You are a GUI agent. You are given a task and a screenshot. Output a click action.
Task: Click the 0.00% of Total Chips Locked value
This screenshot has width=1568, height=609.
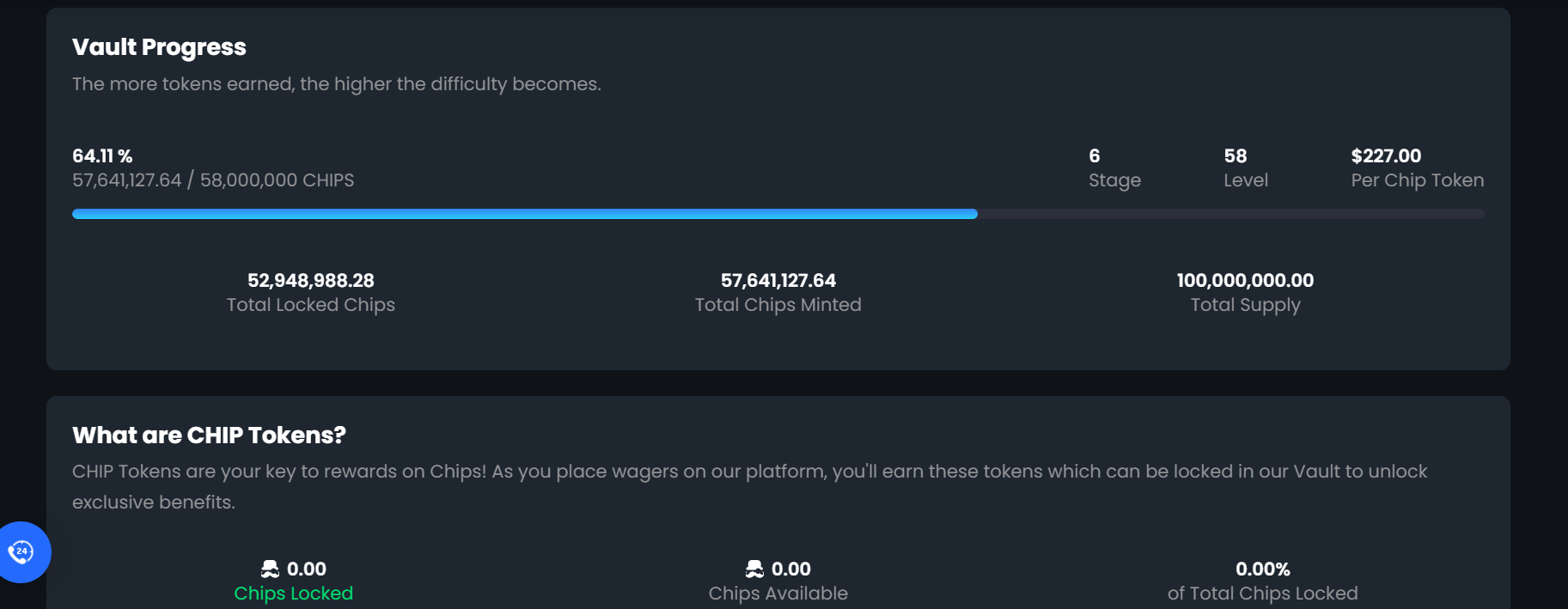1262,569
